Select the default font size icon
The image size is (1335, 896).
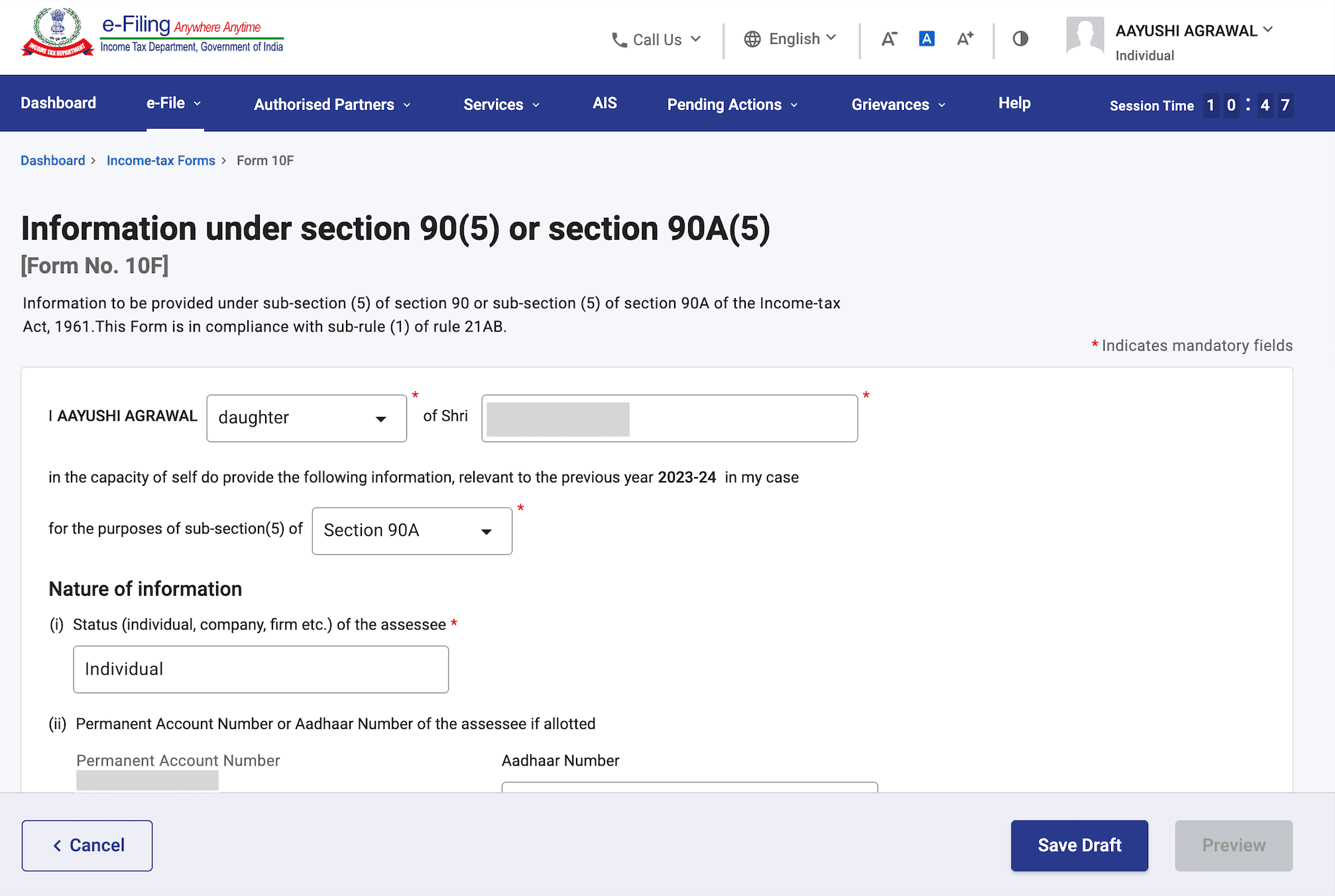927,39
